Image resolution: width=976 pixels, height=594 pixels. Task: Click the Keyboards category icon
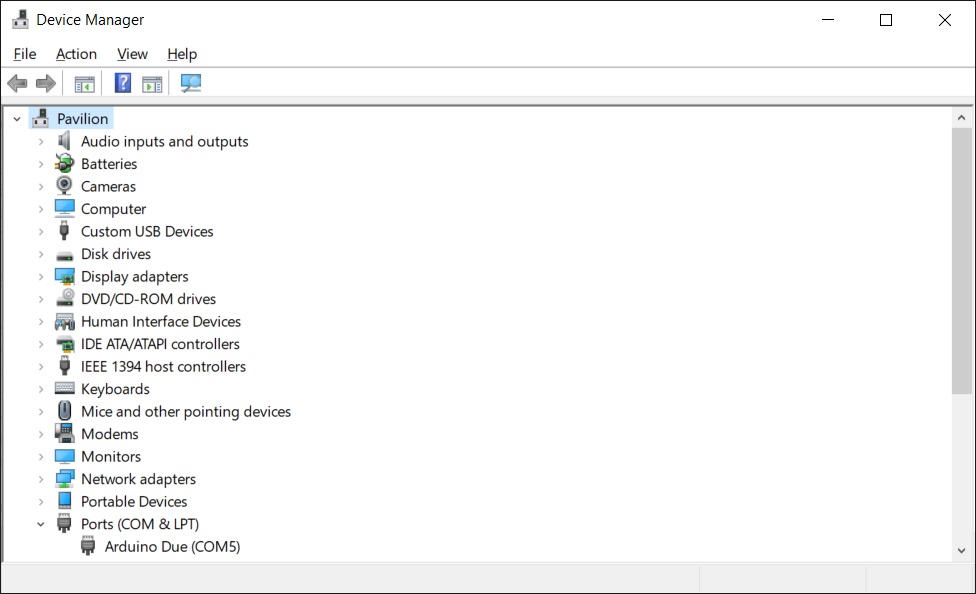[65, 389]
